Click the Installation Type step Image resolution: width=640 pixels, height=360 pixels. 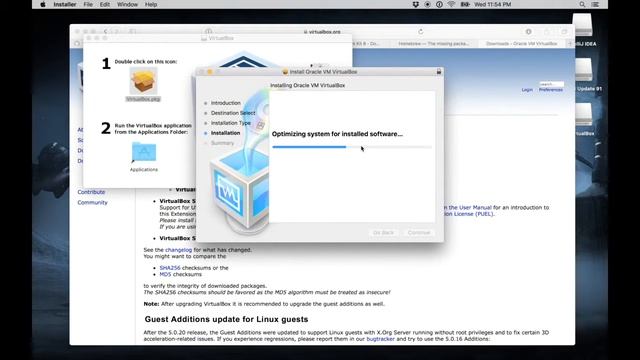231,123
